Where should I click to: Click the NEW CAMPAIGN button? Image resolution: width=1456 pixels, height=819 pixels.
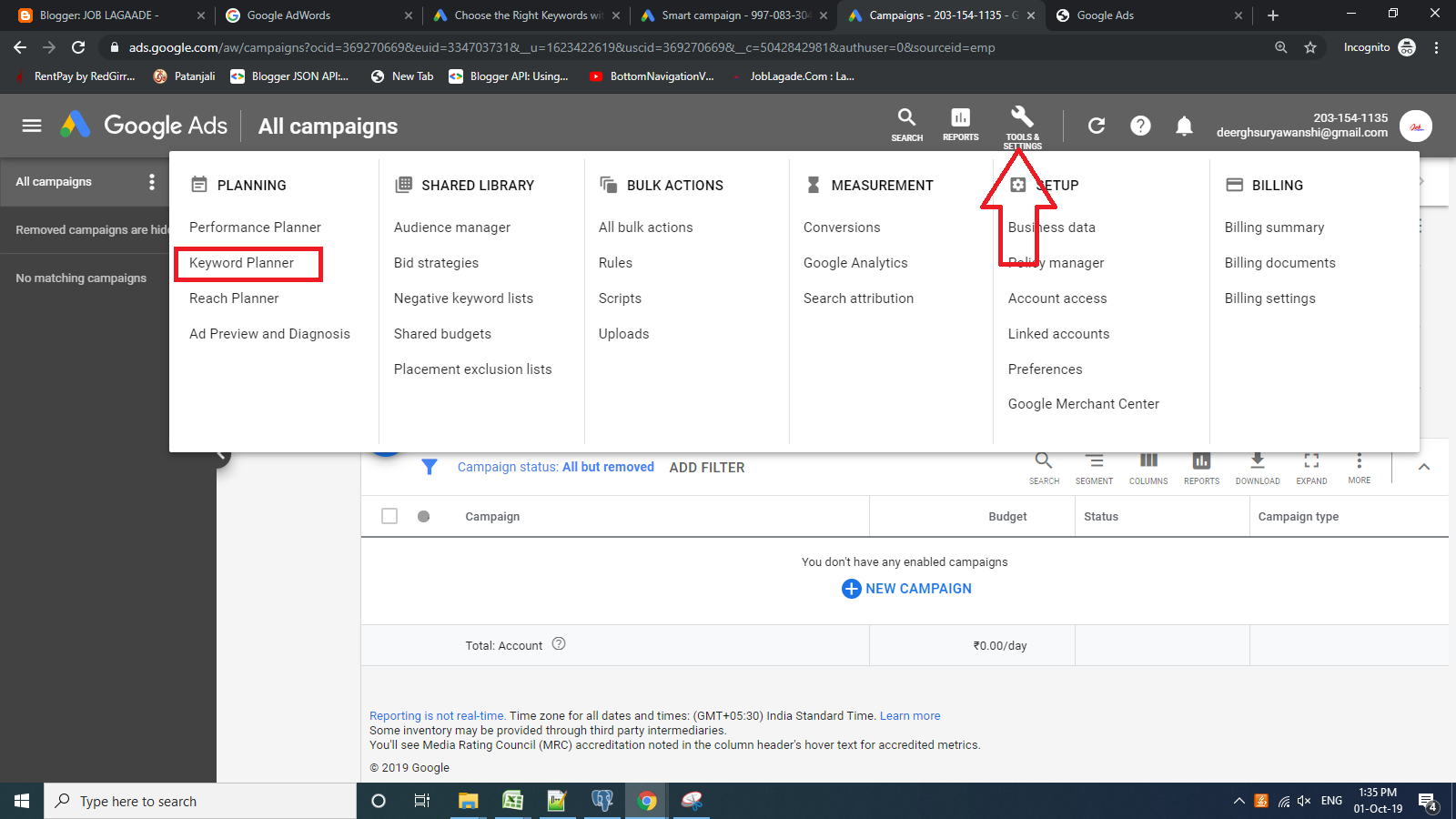coord(906,589)
